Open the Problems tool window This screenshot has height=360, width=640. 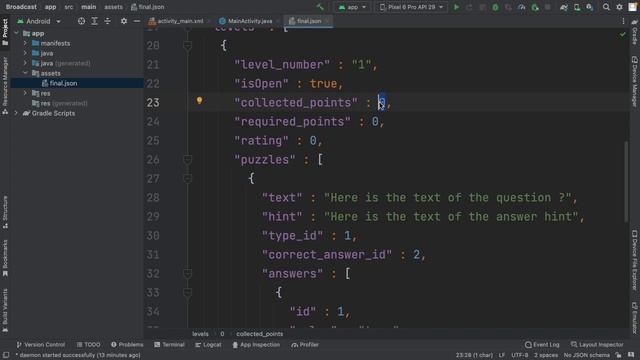(127, 345)
